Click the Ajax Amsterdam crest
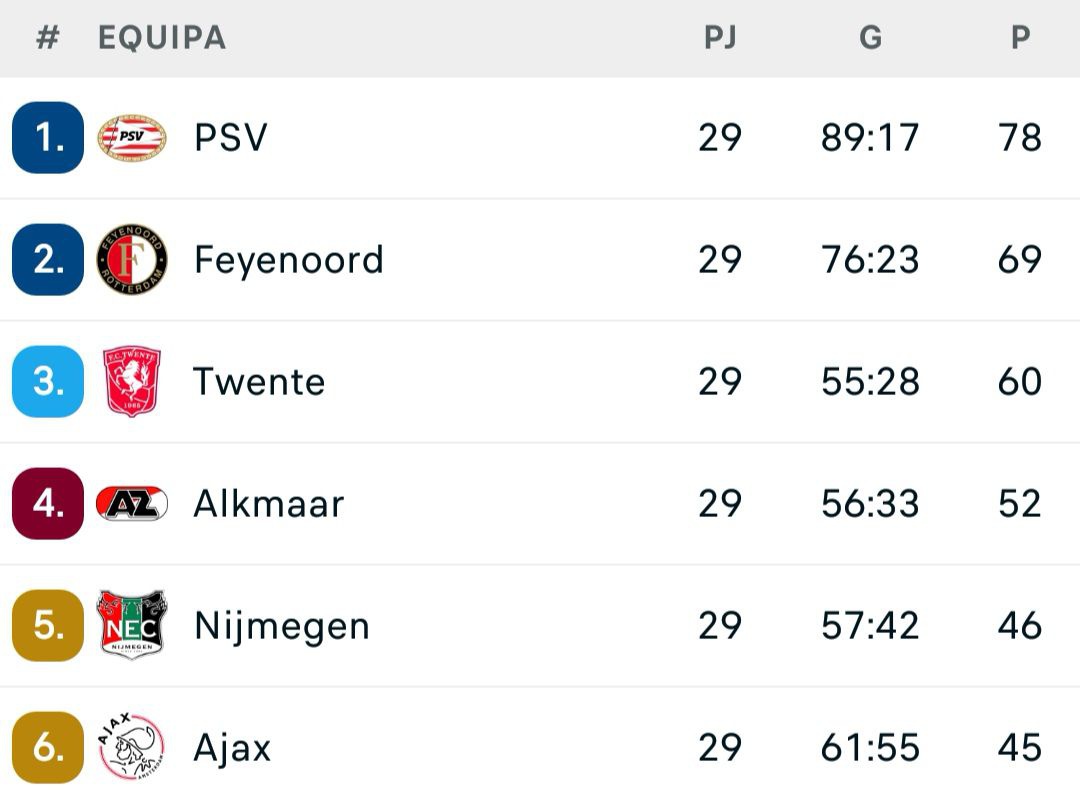This screenshot has height=801, width=1080. [x=132, y=746]
